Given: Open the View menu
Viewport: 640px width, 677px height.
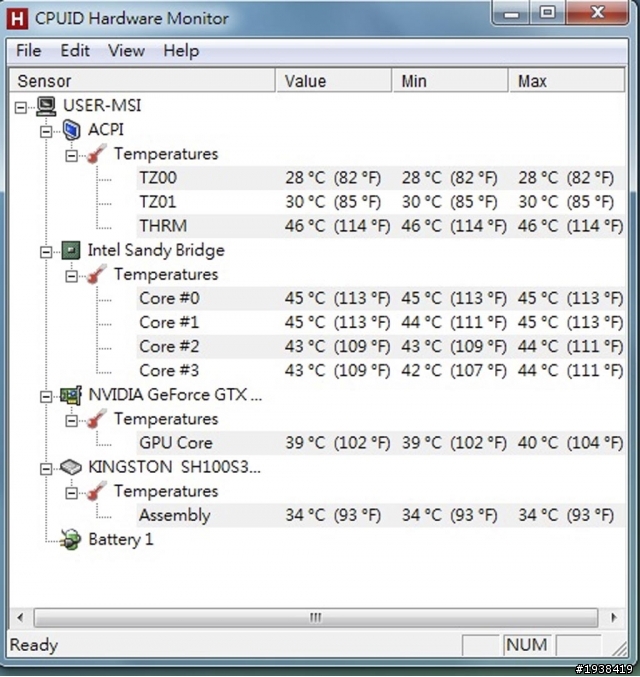Looking at the screenshot, I should click(x=126, y=51).
